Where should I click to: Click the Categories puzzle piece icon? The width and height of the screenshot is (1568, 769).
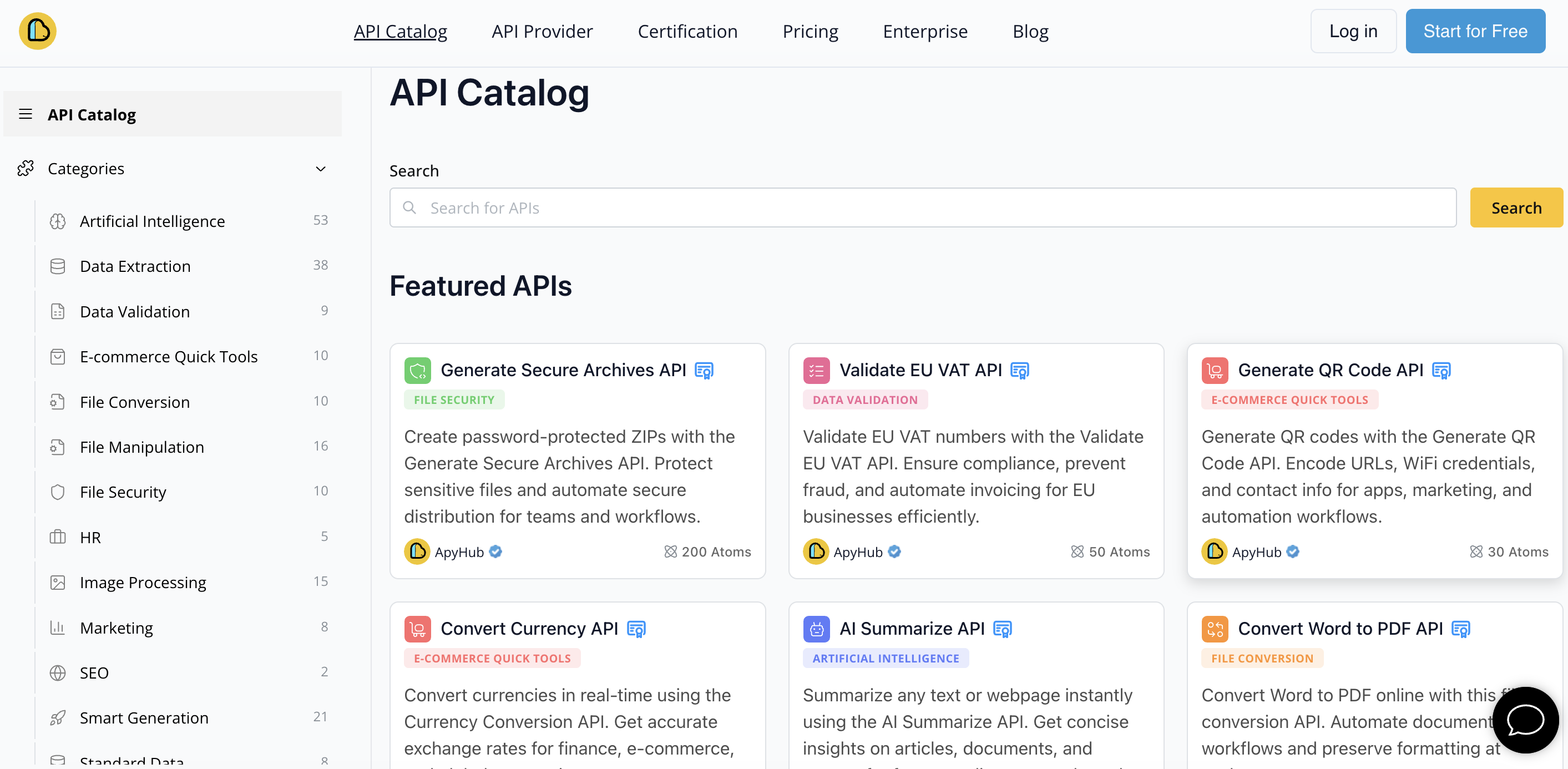pos(25,168)
